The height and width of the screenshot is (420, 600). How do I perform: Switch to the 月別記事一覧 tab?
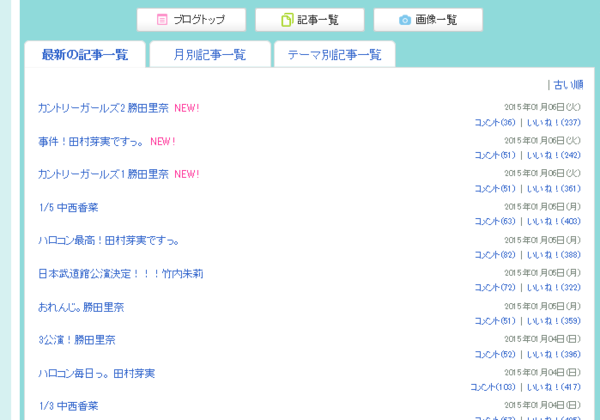(x=210, y=54)
